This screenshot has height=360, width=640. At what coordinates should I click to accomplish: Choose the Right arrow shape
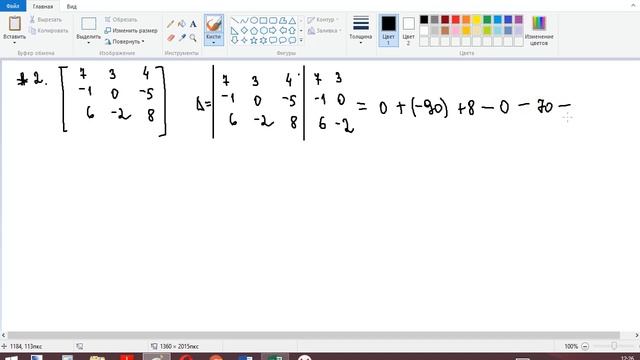pyautogui.click(x=273, y=31)
